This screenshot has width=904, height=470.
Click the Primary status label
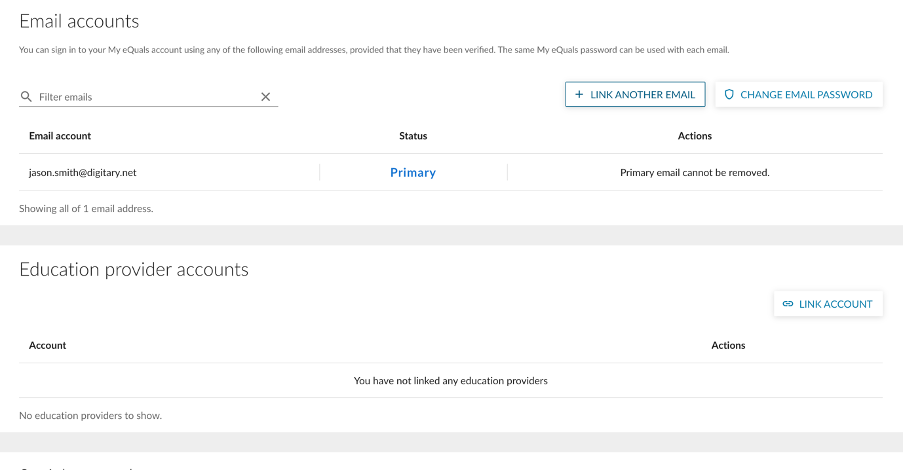click(413, 173)
